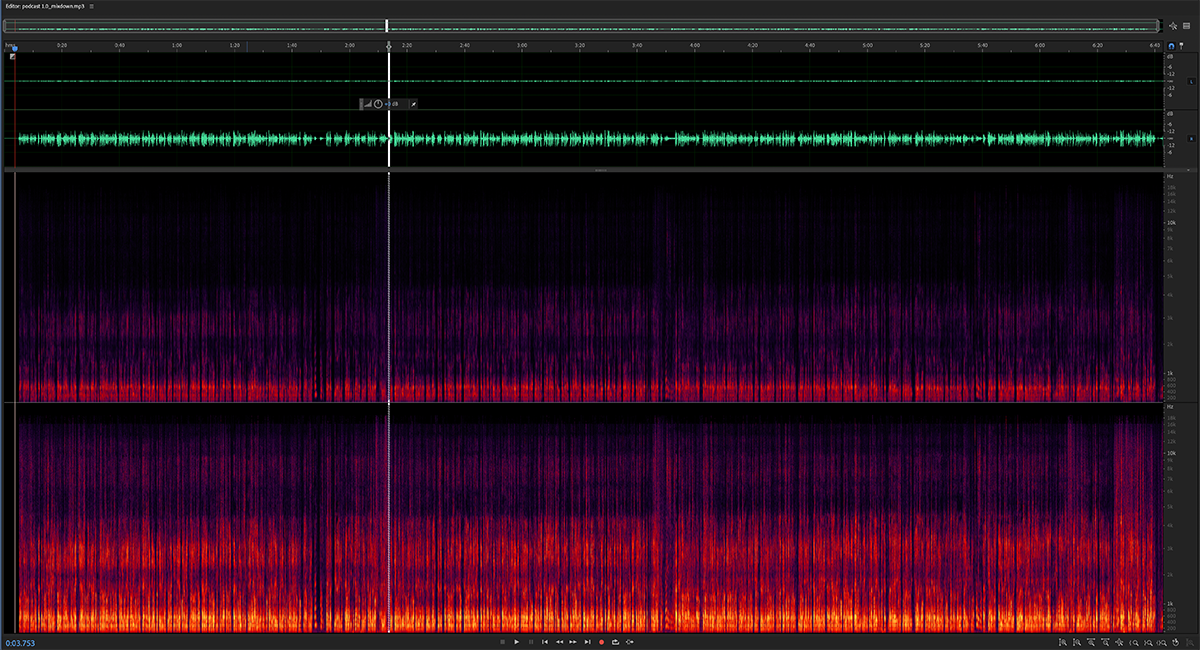Click the Record button
1200x650 pixels.
(601, 642)
